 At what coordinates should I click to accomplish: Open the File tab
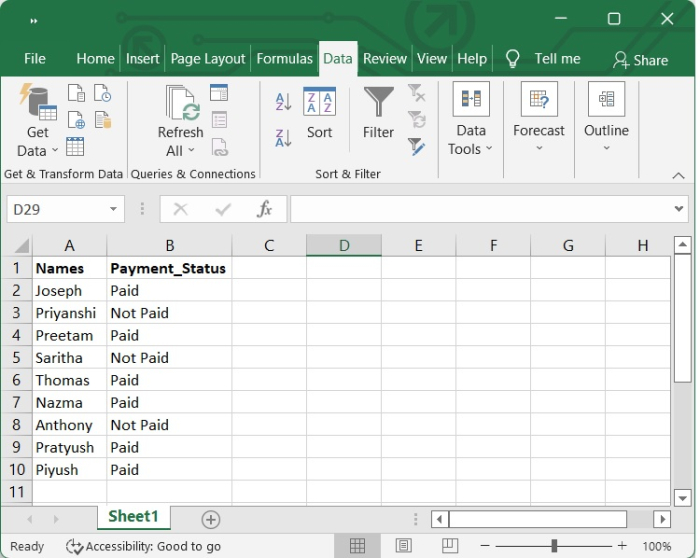35,58
